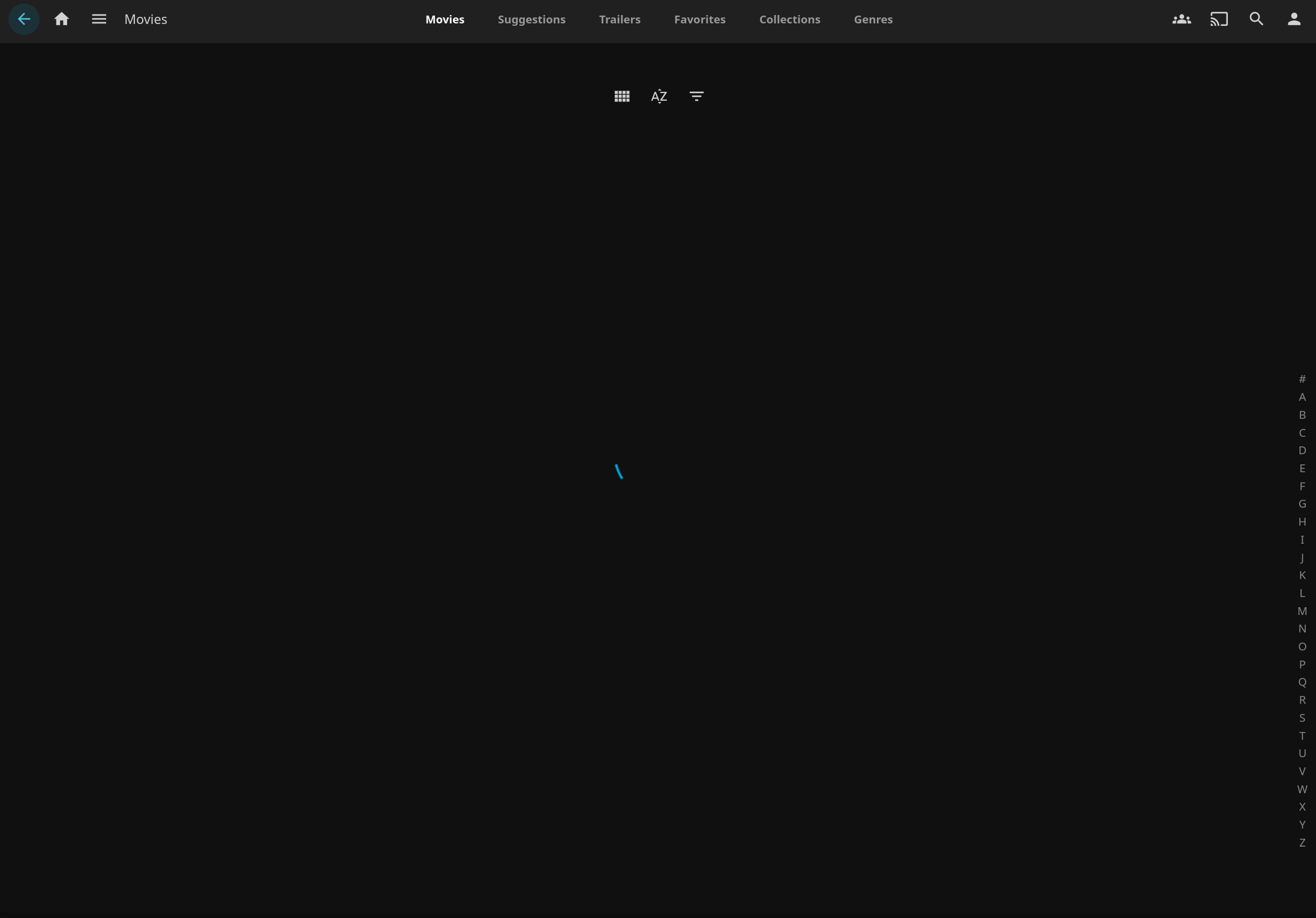Jump to # in alphabet picker

pos(1302,379)
